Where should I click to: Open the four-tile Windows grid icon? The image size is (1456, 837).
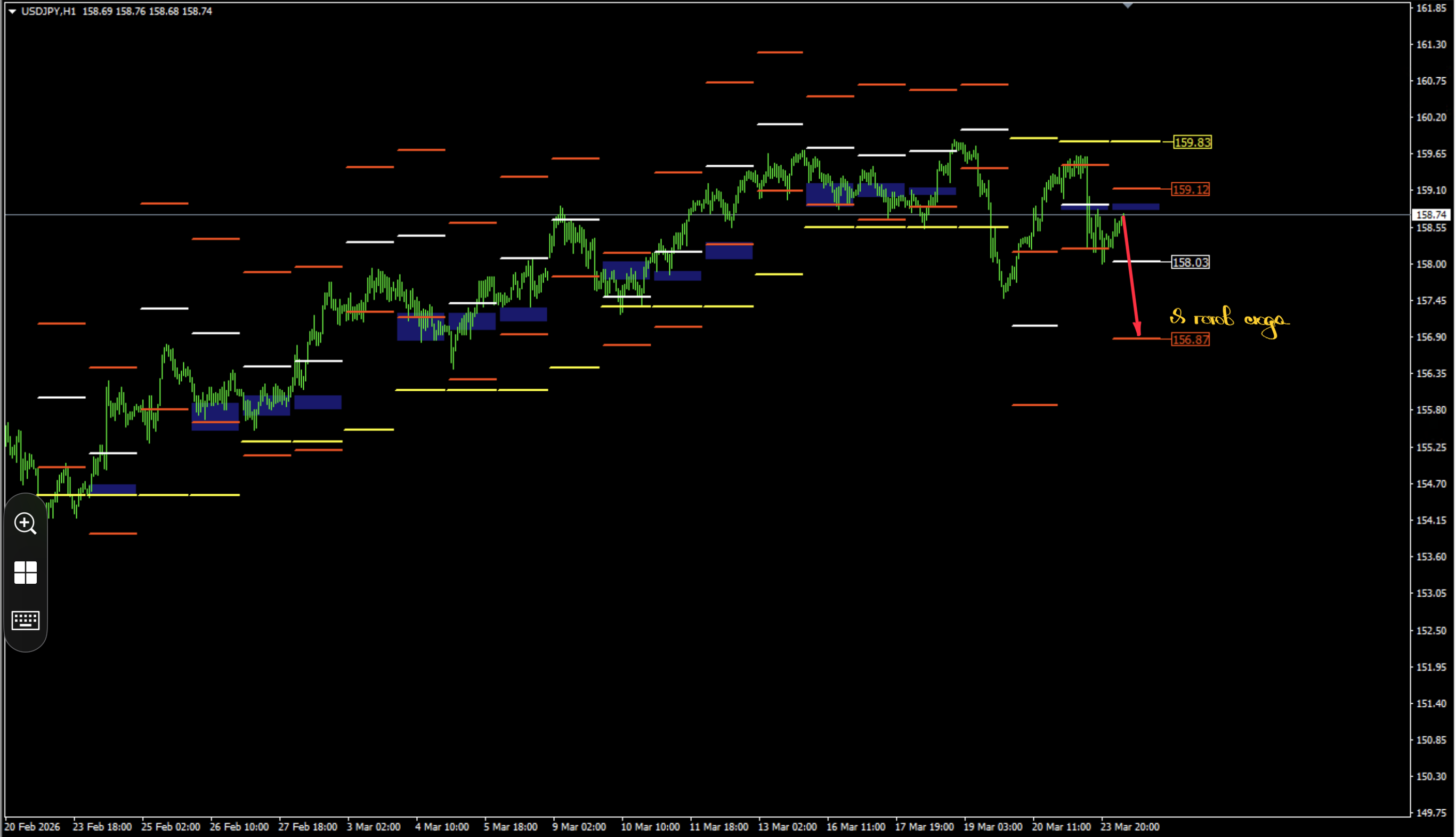[25, 573]
